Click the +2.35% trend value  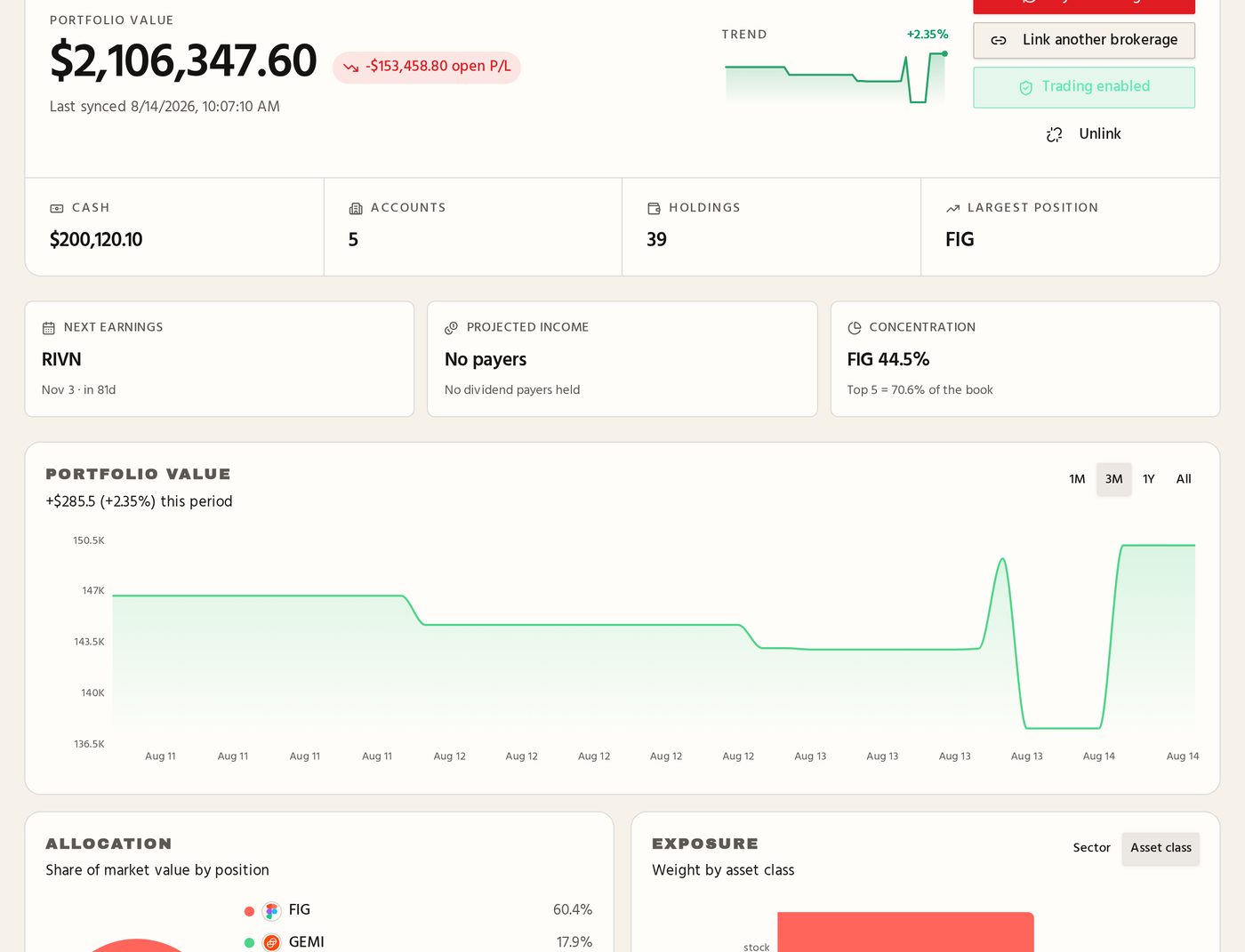tap(927, 35)
